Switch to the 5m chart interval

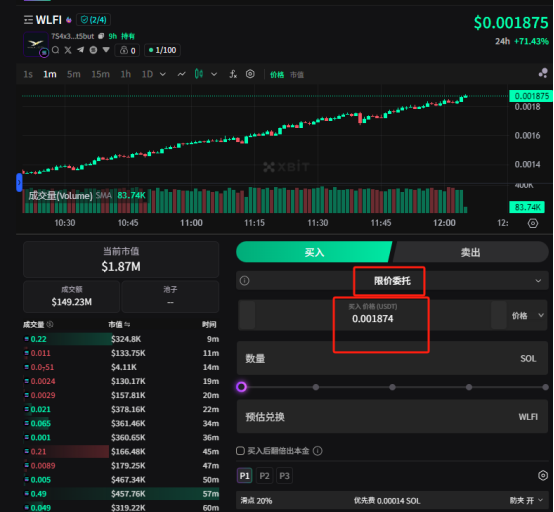[73, 74]
